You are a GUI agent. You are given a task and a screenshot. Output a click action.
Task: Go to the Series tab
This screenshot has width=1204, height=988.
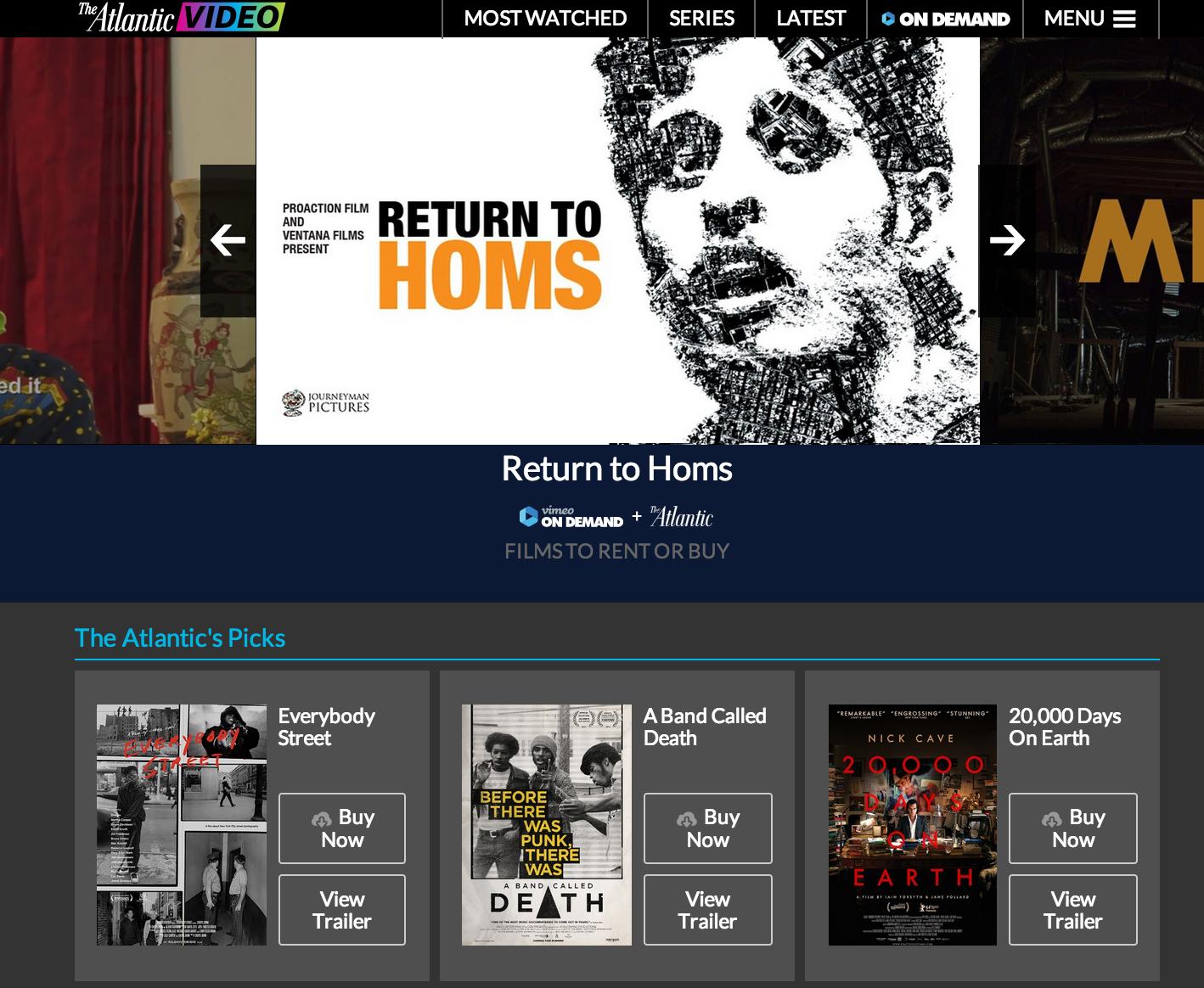point(701,19)
